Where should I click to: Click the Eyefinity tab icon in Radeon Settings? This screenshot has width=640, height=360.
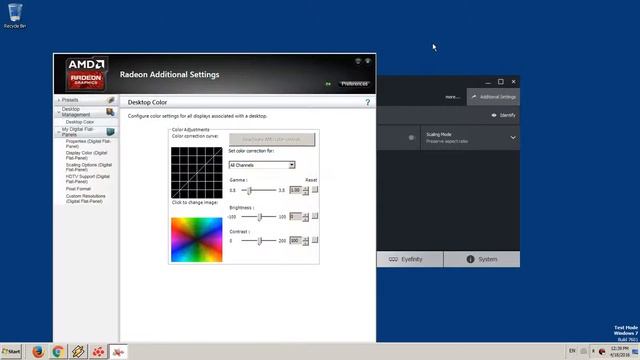pos(393,259)
